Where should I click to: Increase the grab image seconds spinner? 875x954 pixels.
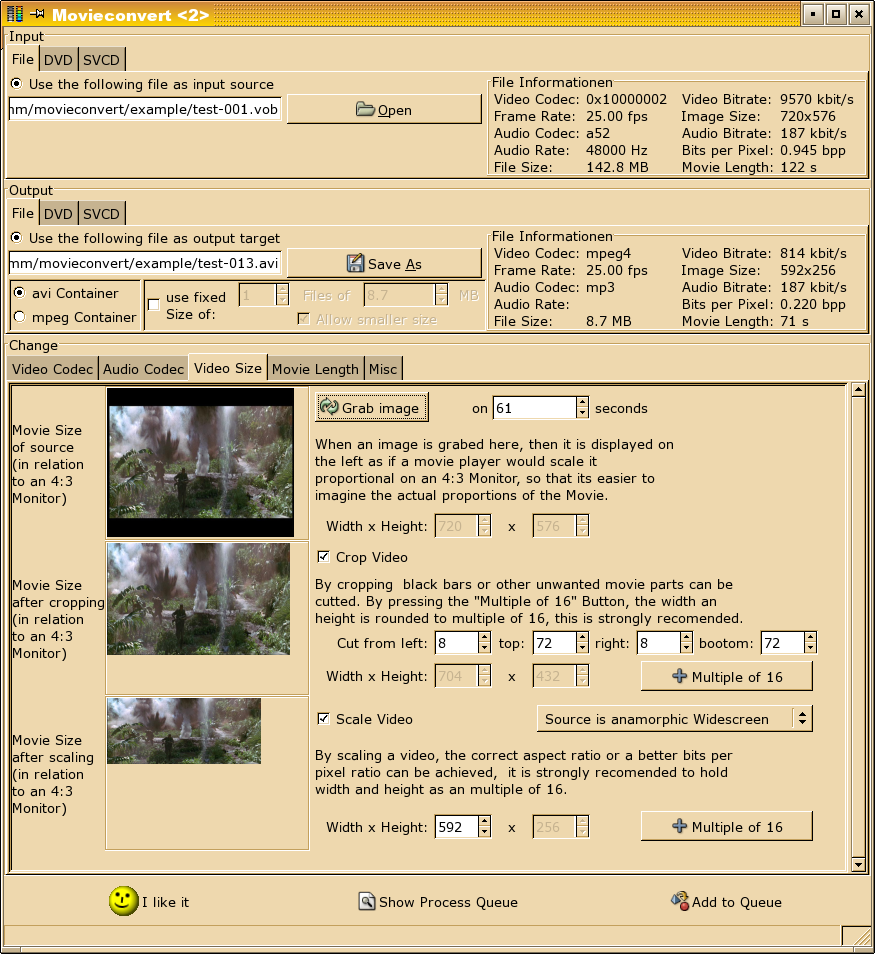pyautogui.click(x=582, y=403)
